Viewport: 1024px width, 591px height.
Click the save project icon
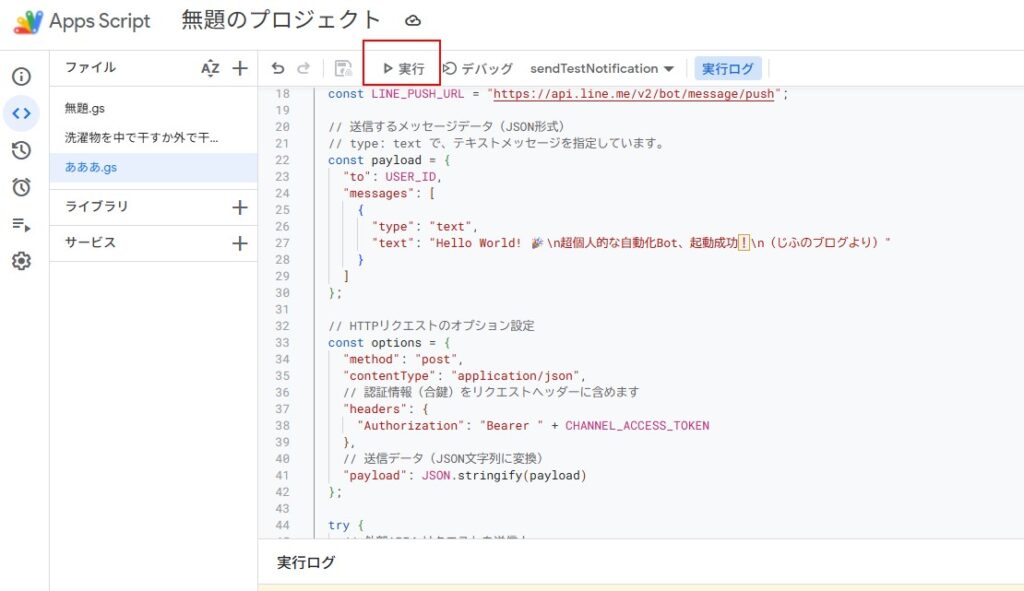343,68
